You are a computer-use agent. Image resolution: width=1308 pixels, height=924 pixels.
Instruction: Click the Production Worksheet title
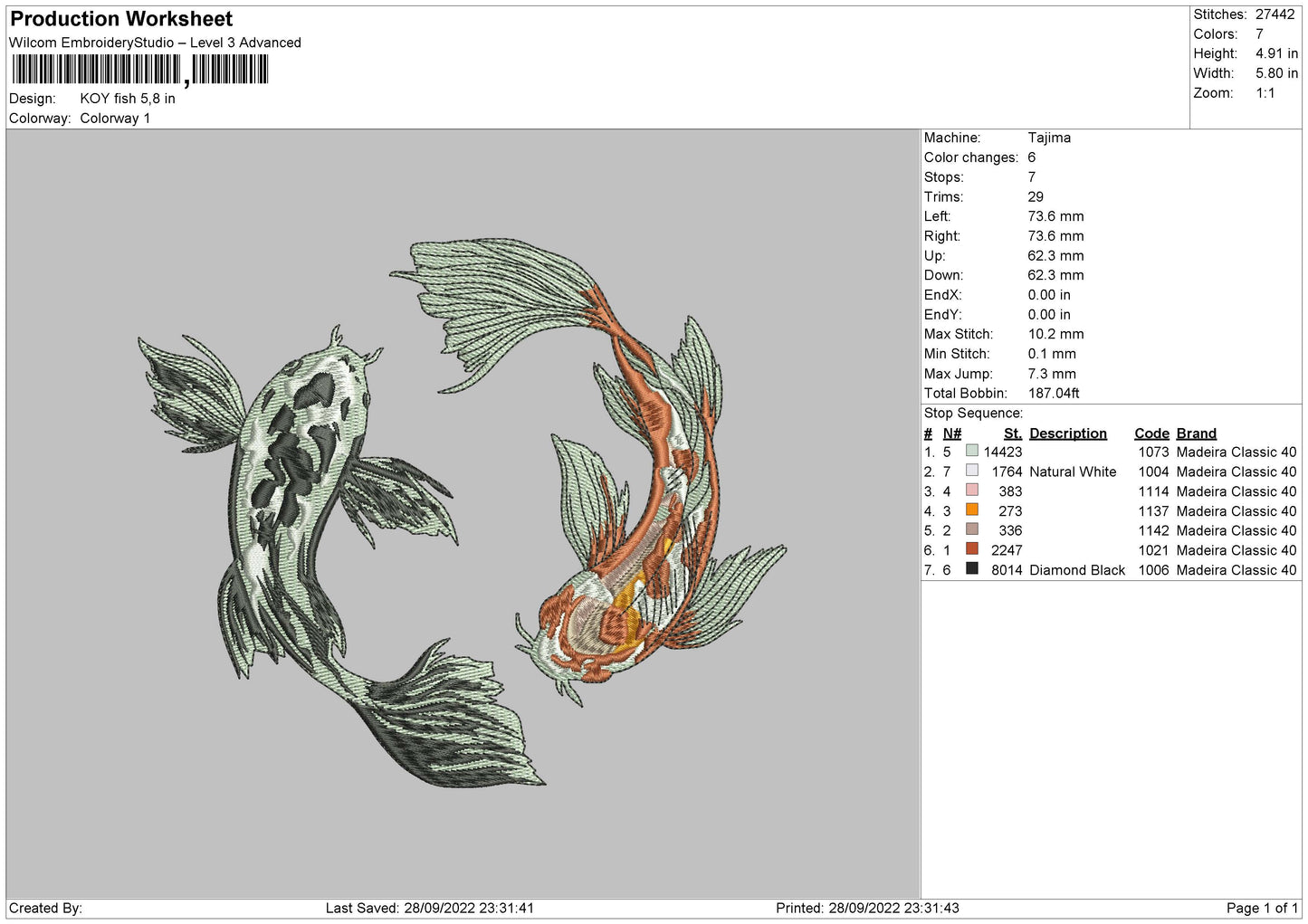coord(121,19)
